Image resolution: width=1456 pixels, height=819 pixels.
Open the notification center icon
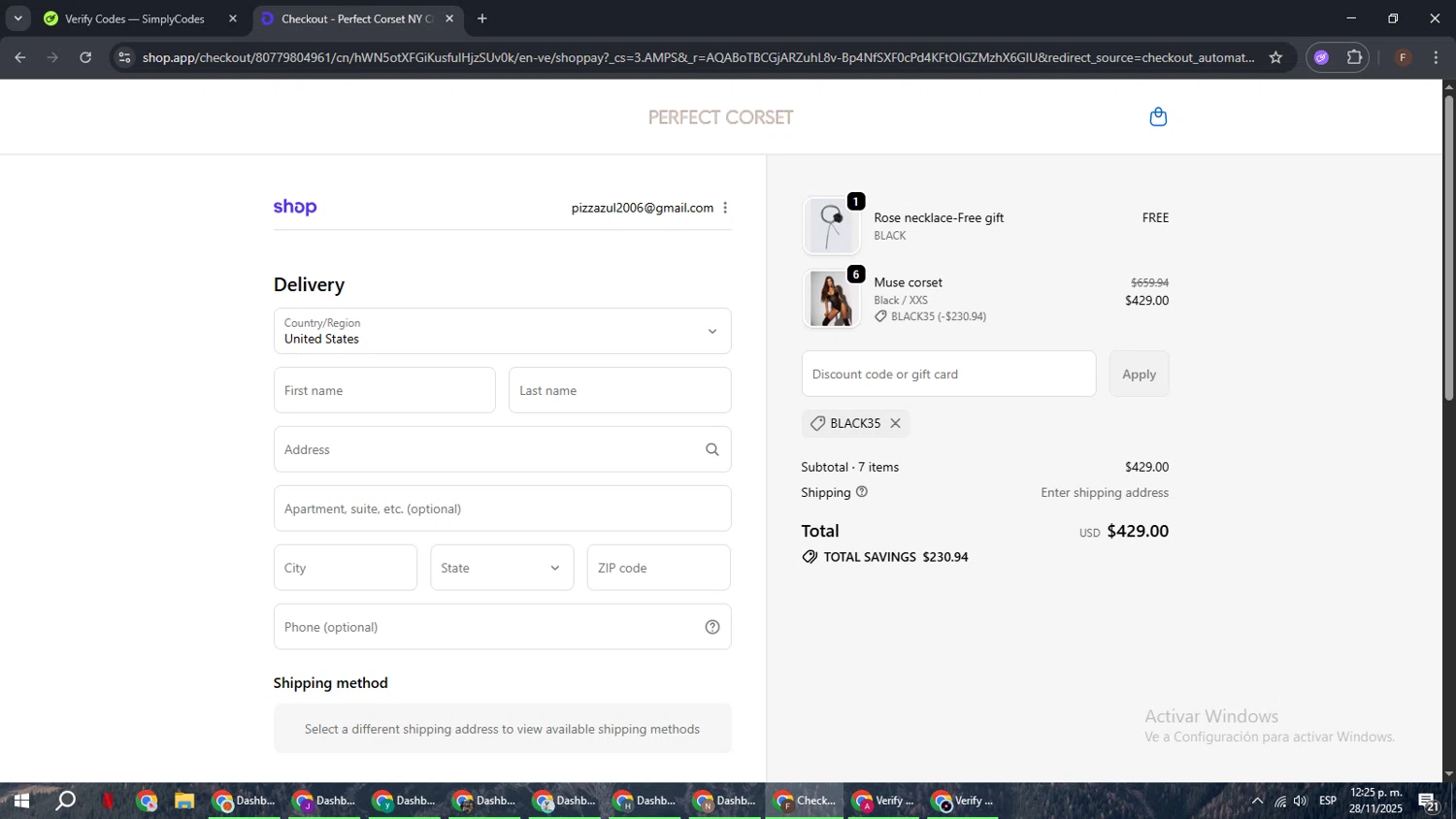(1429, 801)
